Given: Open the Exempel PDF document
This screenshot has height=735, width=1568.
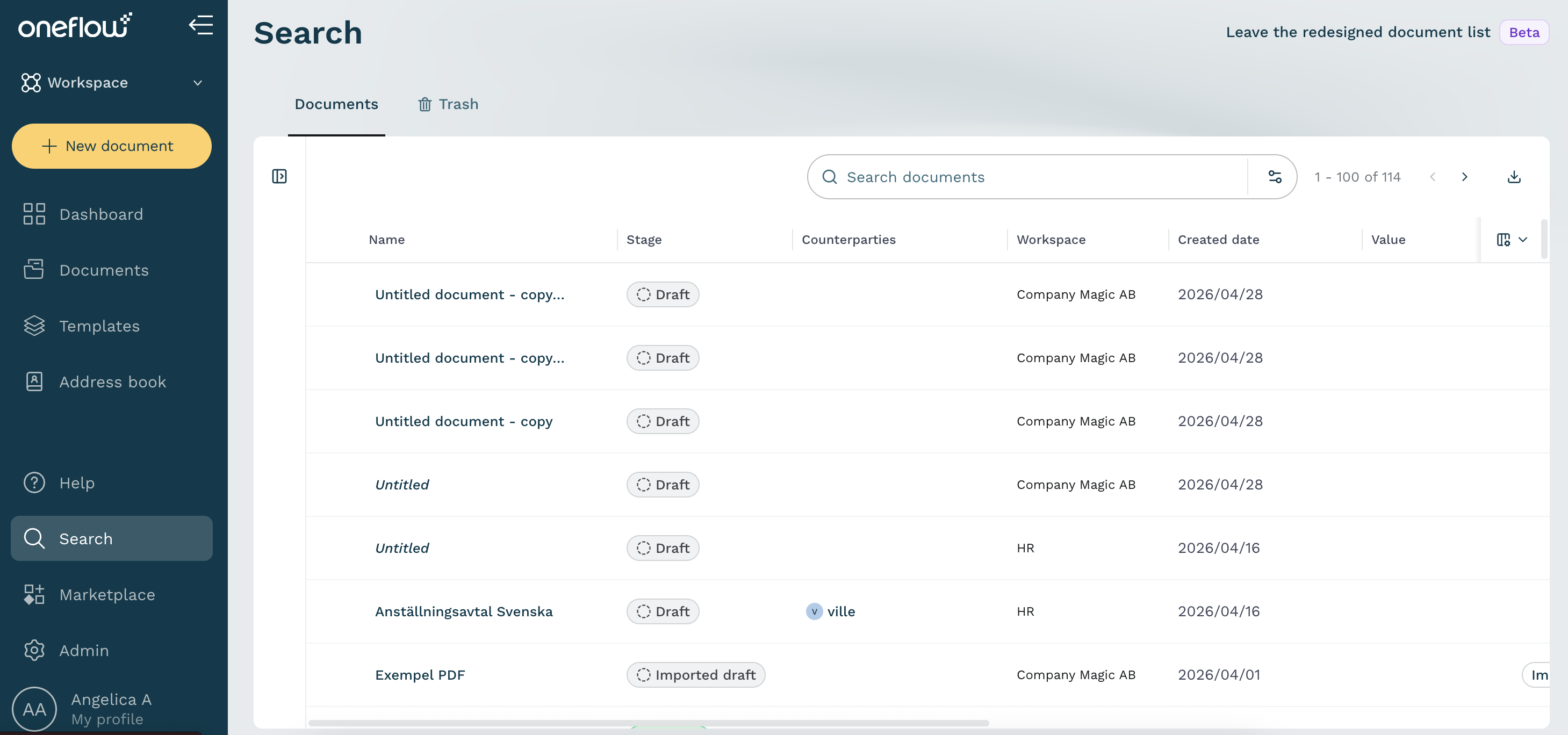Looking at the screenshot, I should 420,675.
